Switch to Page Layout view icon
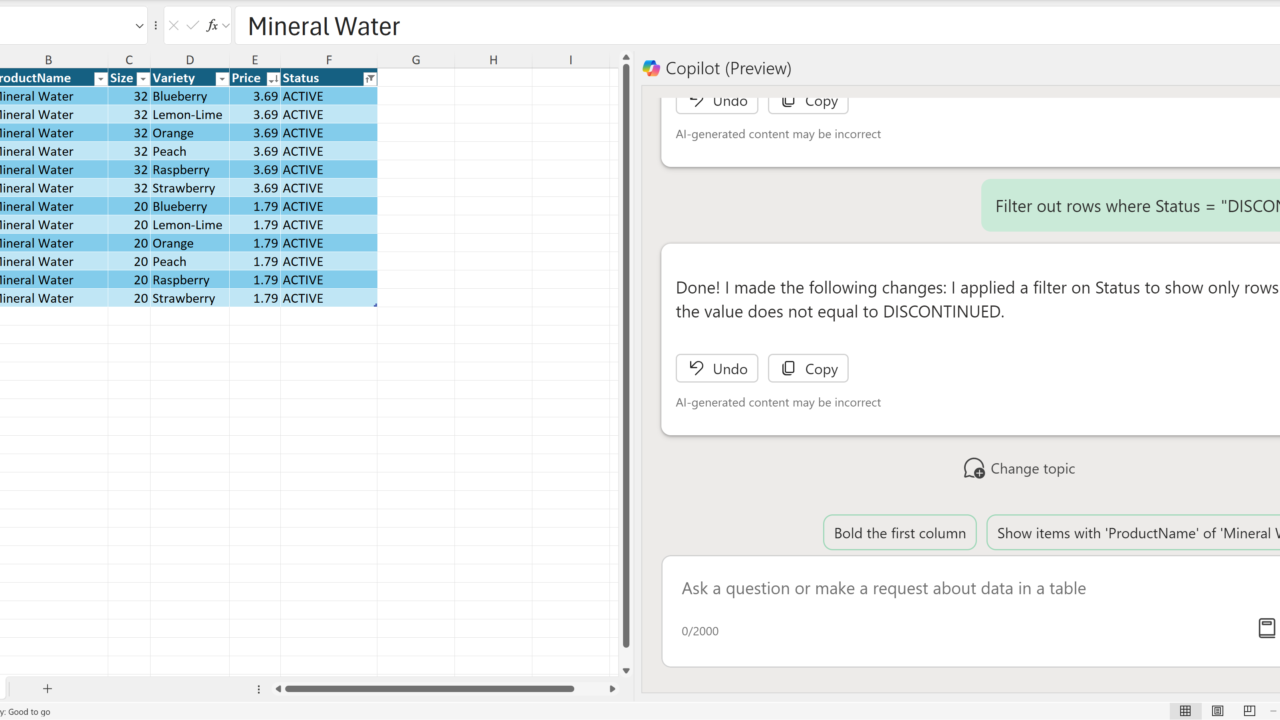The width and height of the screenshot is (1280, 720). coord(1217,711)
